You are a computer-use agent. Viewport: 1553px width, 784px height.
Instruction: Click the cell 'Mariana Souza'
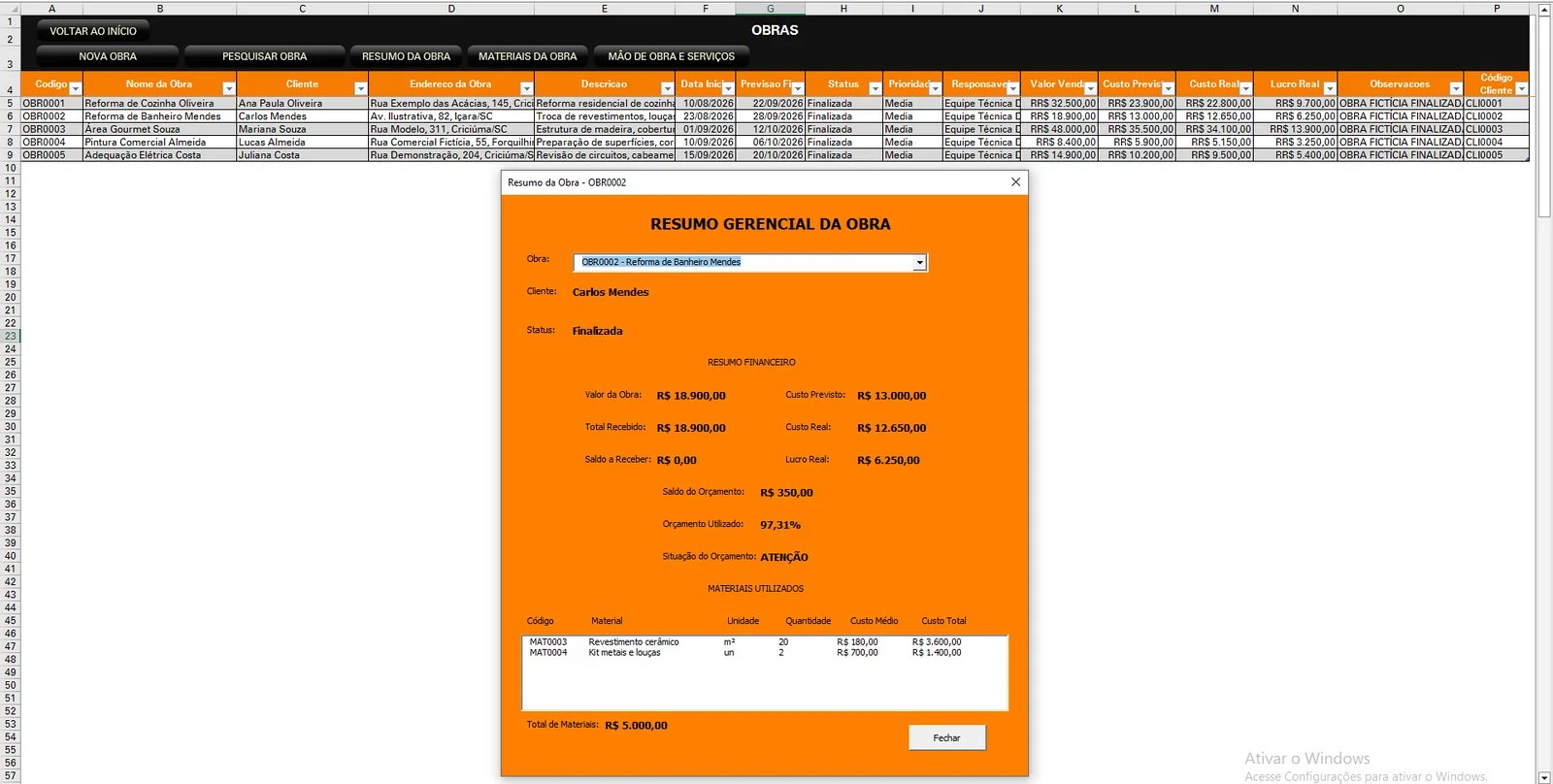point(302,129)
